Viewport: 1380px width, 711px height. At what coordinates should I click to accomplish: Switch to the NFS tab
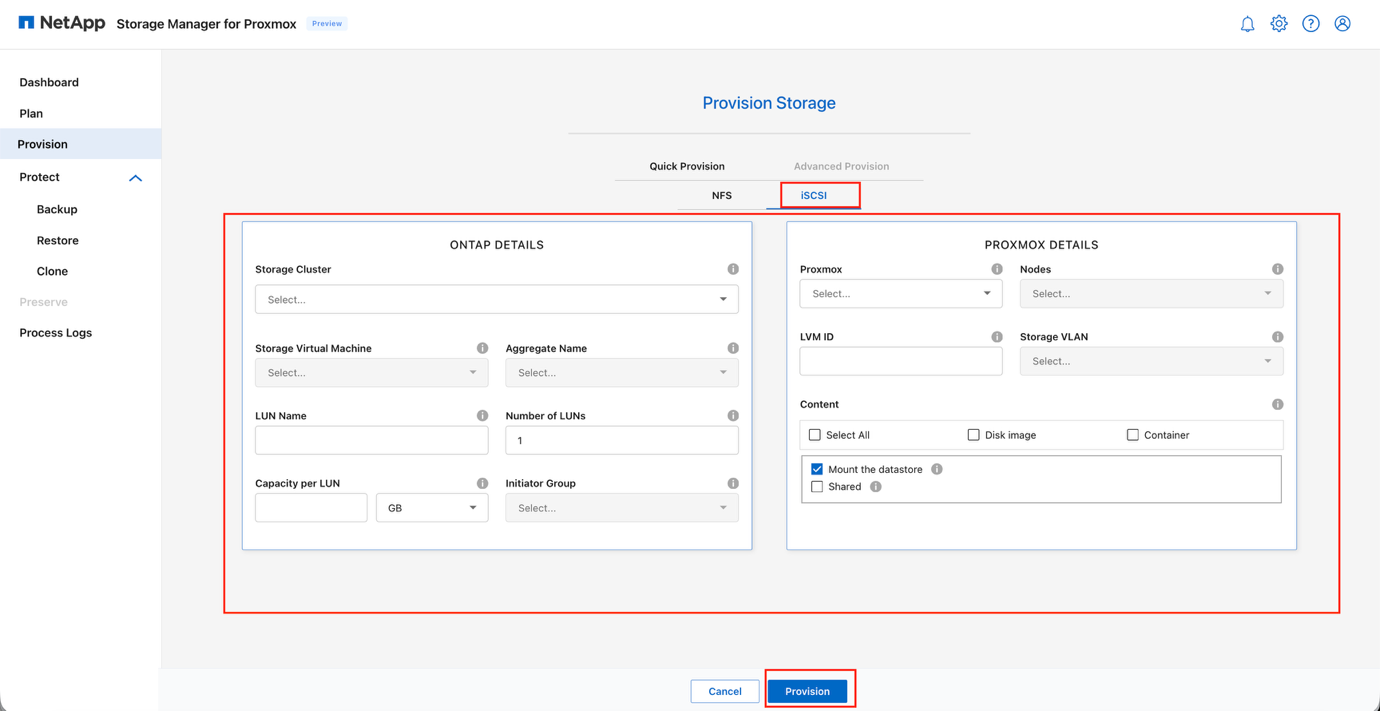click(x=721, y=195)
